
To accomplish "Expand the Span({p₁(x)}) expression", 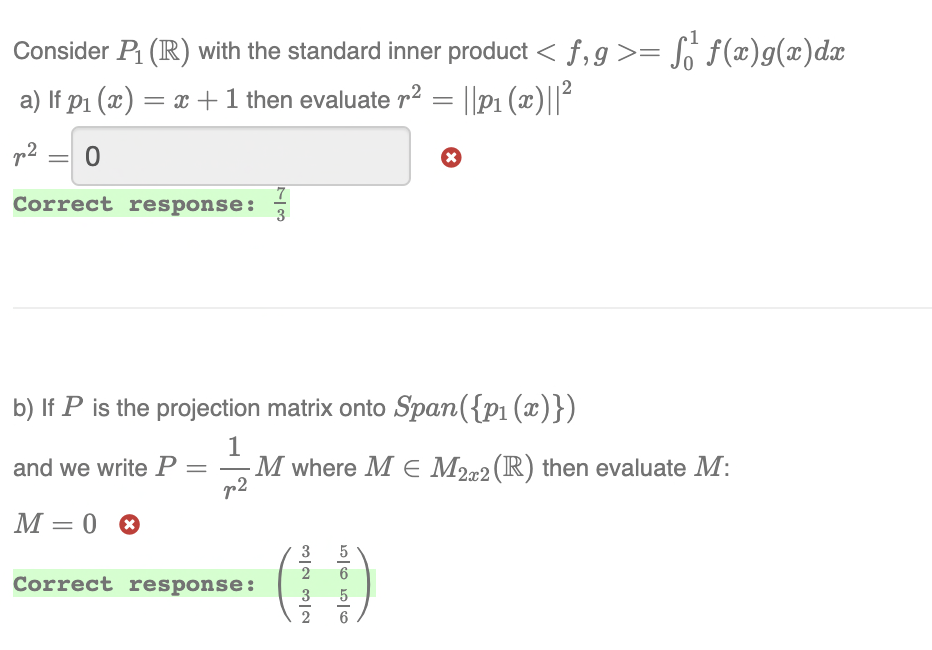I will point(486,407).
